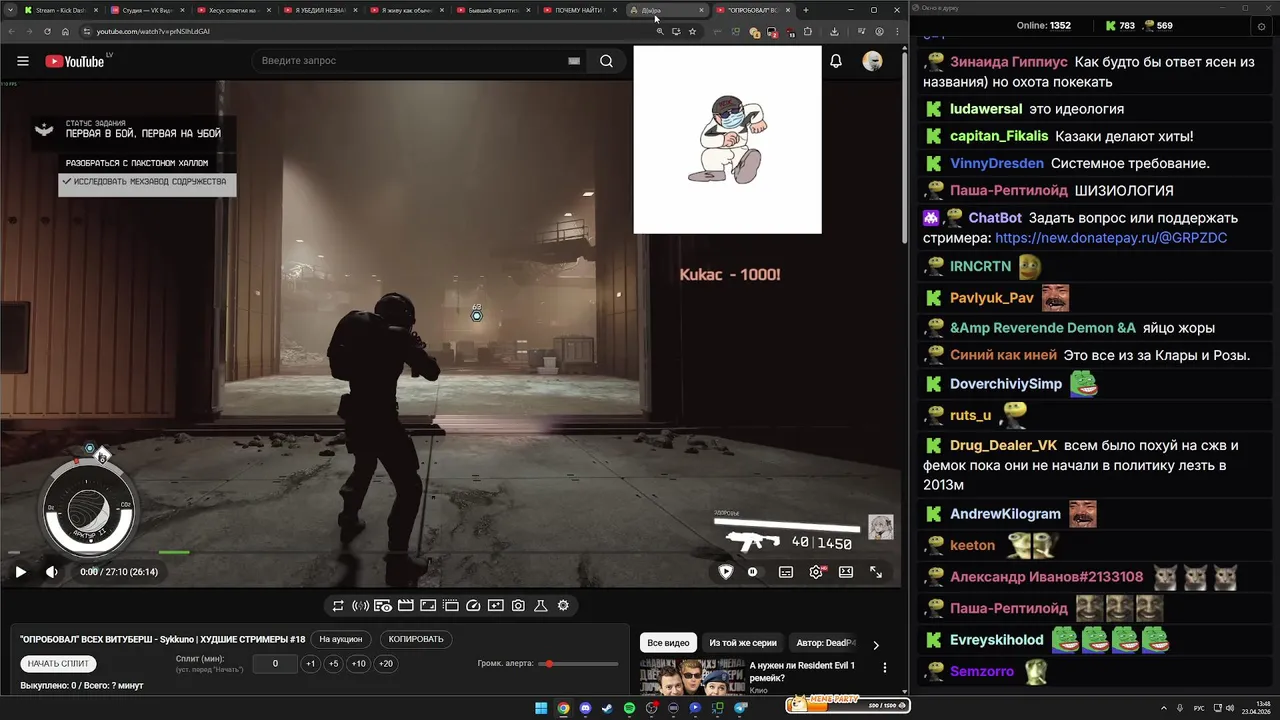The height and width of the screenshot is (720, 1280).
Task: Select the 'Все видео' chip
Action: tap(668, 643)
